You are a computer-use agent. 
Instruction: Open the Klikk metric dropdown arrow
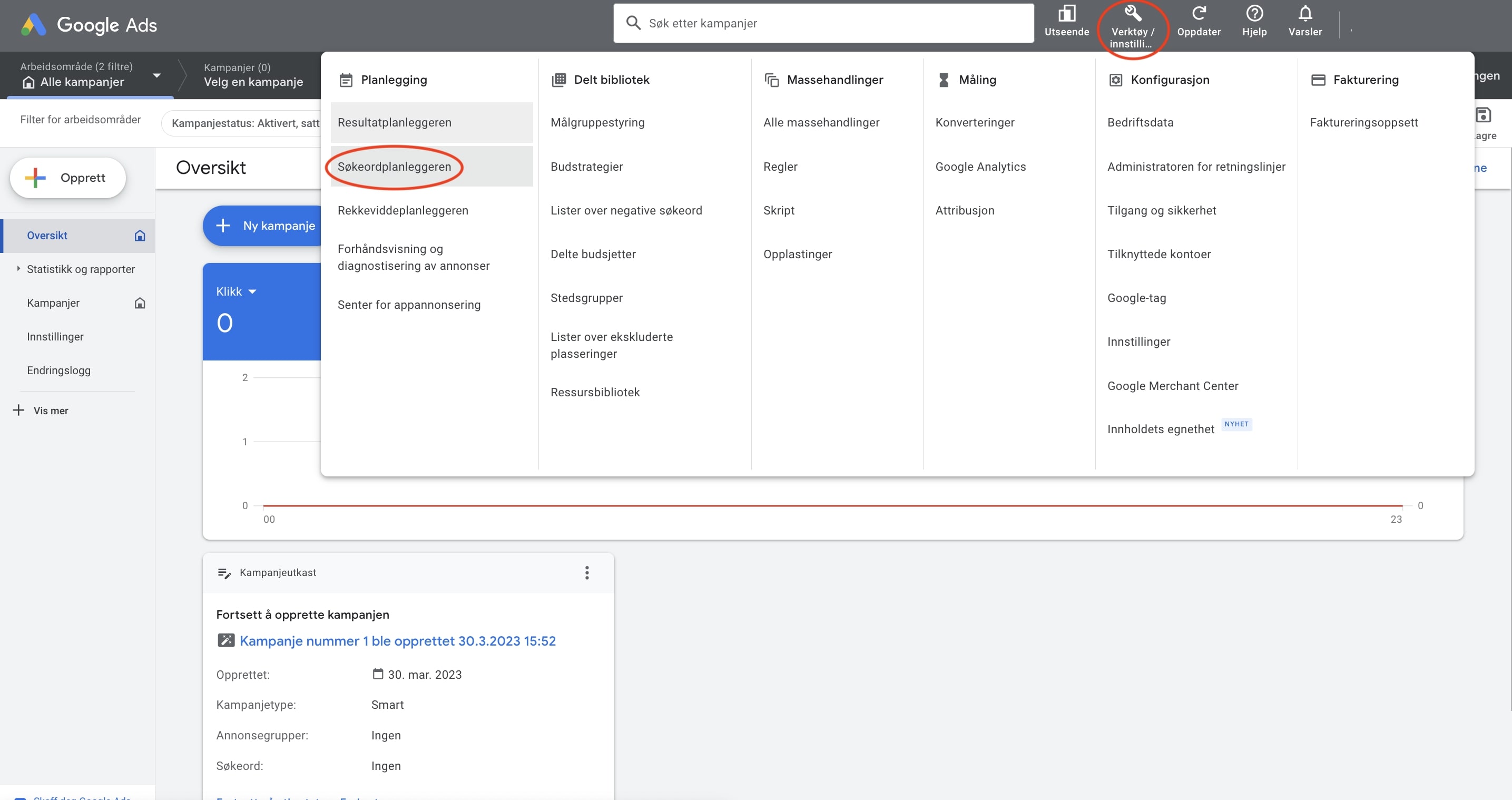[252, 292]
